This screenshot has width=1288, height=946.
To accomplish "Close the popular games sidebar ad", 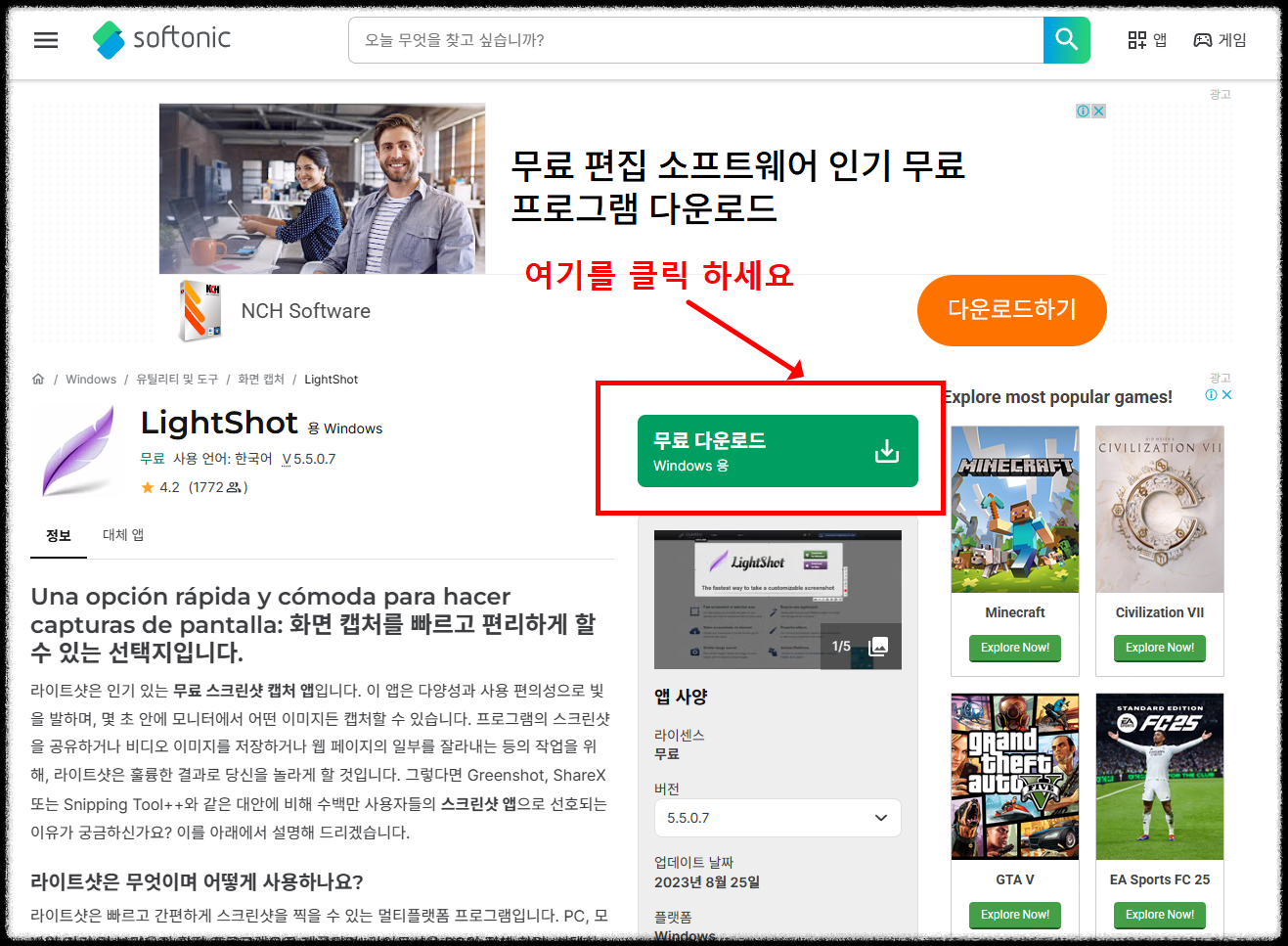I will click(x=1226, y=395).
